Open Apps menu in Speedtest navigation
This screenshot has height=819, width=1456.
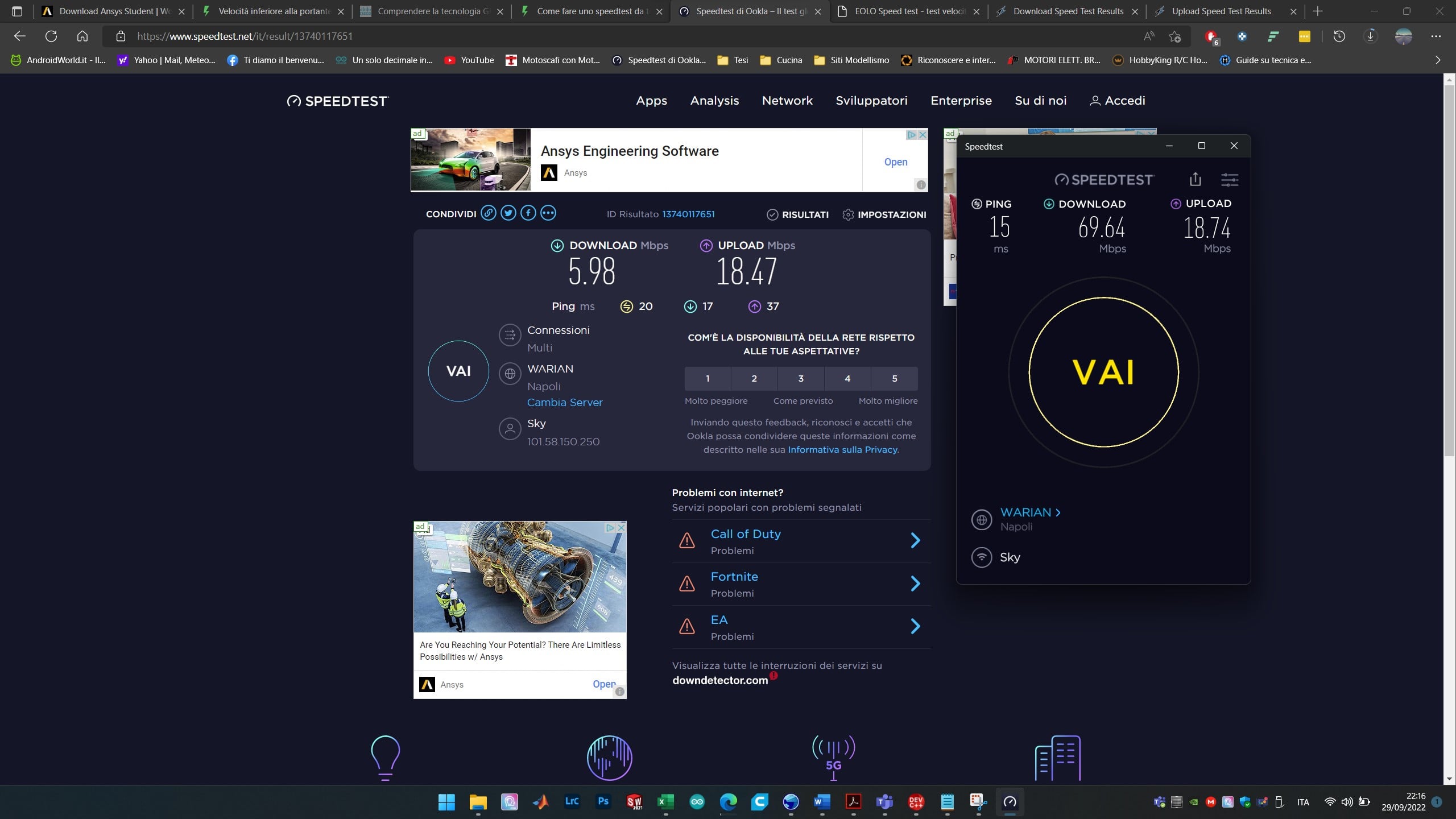click(651, 101)
